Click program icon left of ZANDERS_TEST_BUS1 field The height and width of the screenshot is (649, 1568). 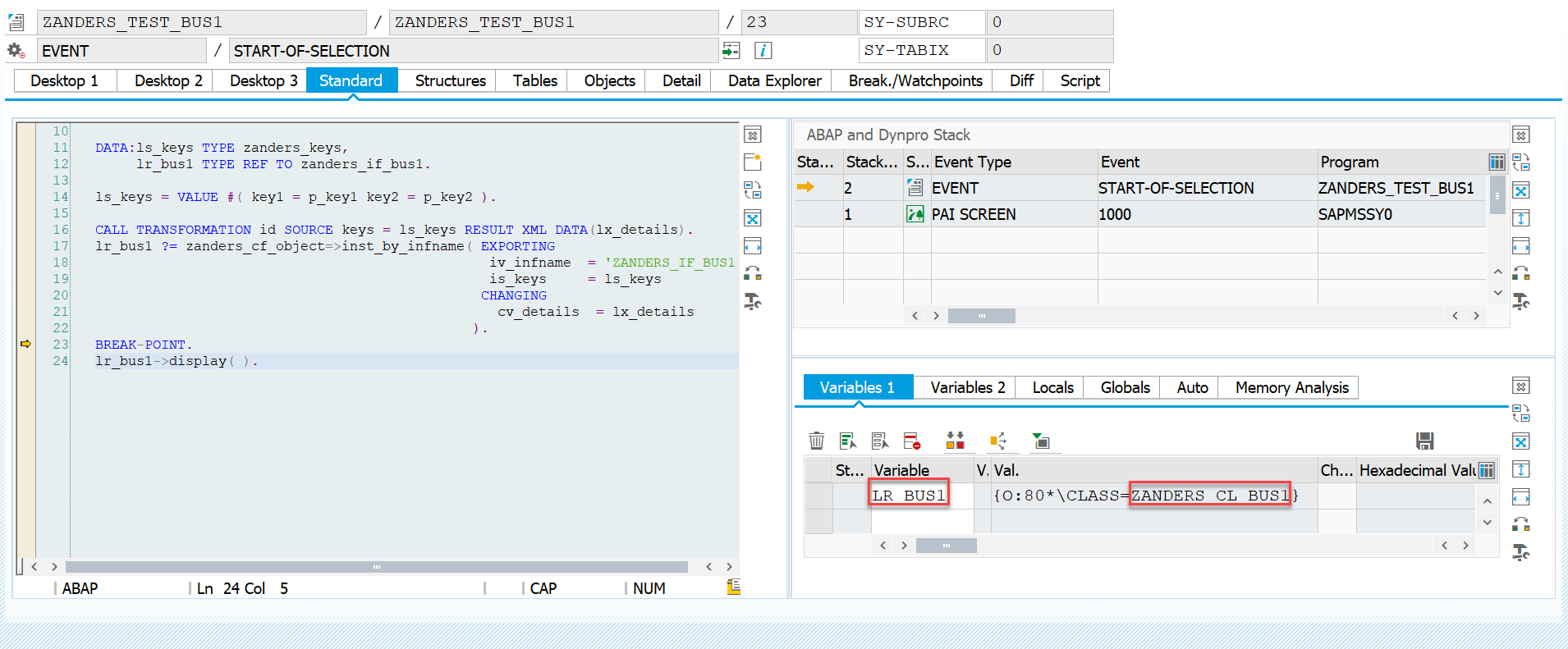click(16, 22)
